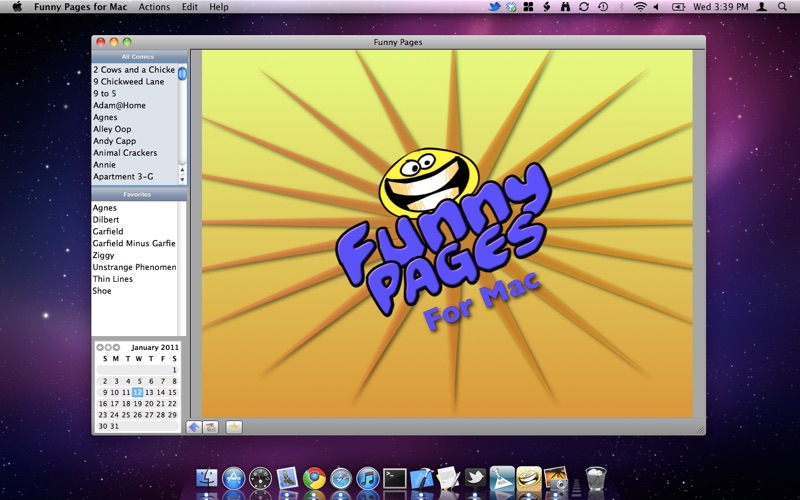This screenshot has width=800, height=500.
Task: Click the Funny Pages smiley Dock icon
Action: tap(529, 480)
